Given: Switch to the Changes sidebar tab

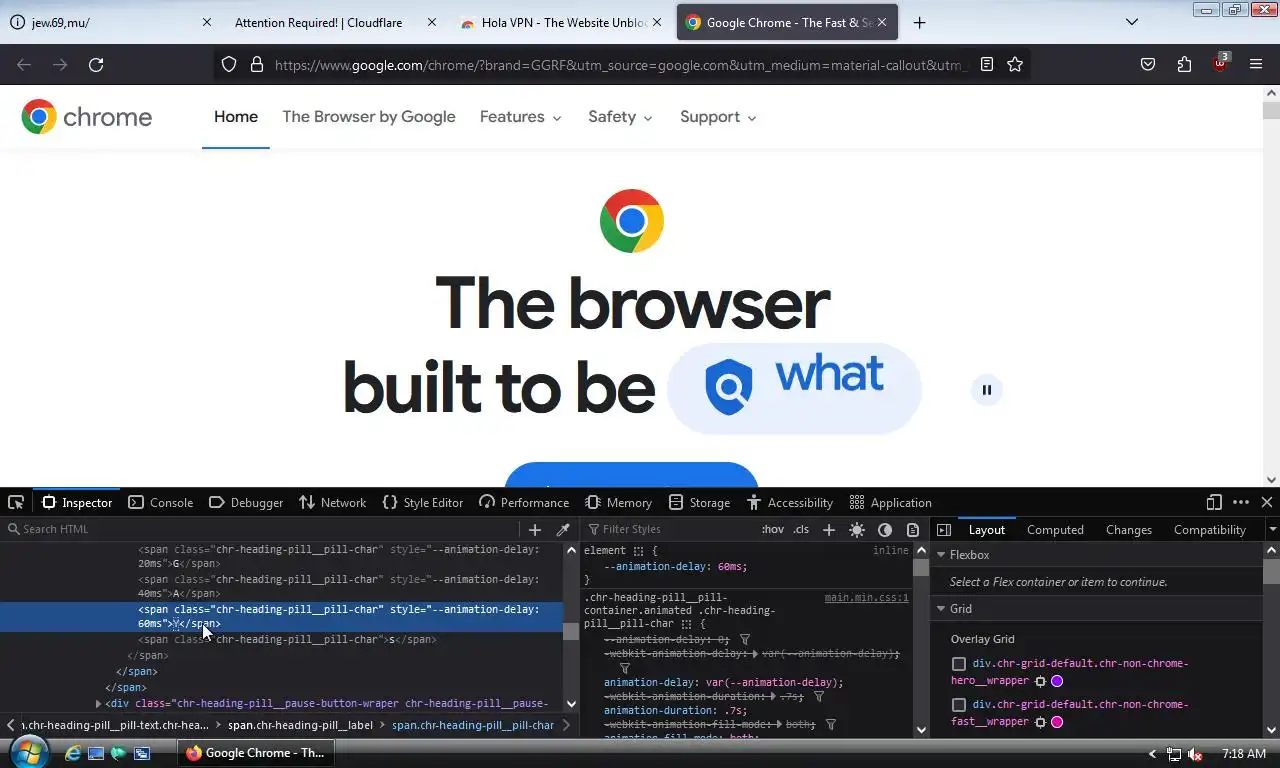Looking at the screenshot, I should point(1129,529).
